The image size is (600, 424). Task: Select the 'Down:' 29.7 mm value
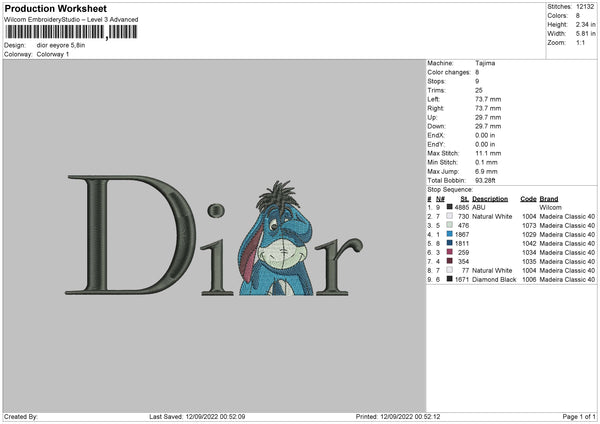[x=488, y=126]
